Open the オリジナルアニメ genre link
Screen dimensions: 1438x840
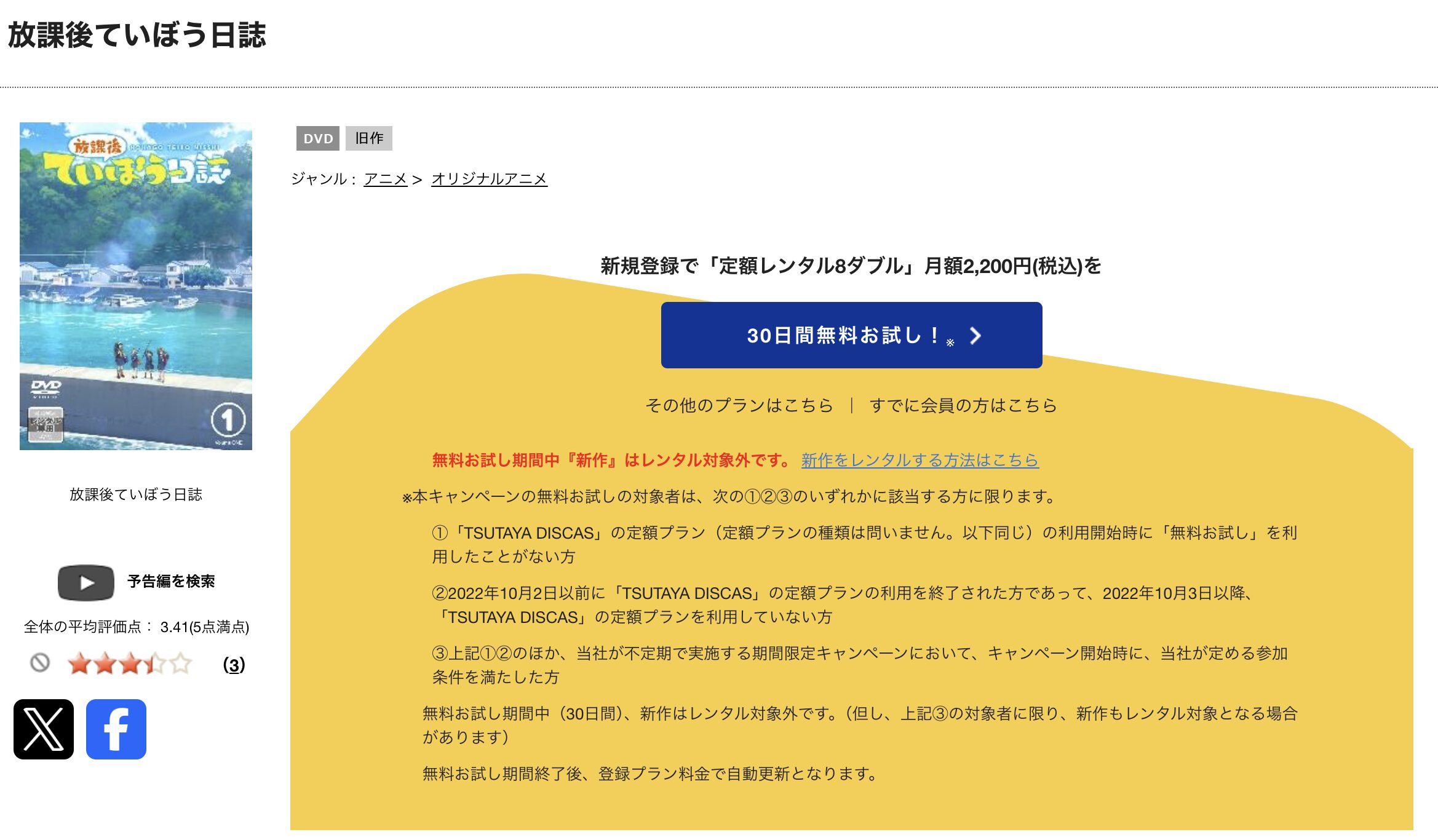coord(489,179)
